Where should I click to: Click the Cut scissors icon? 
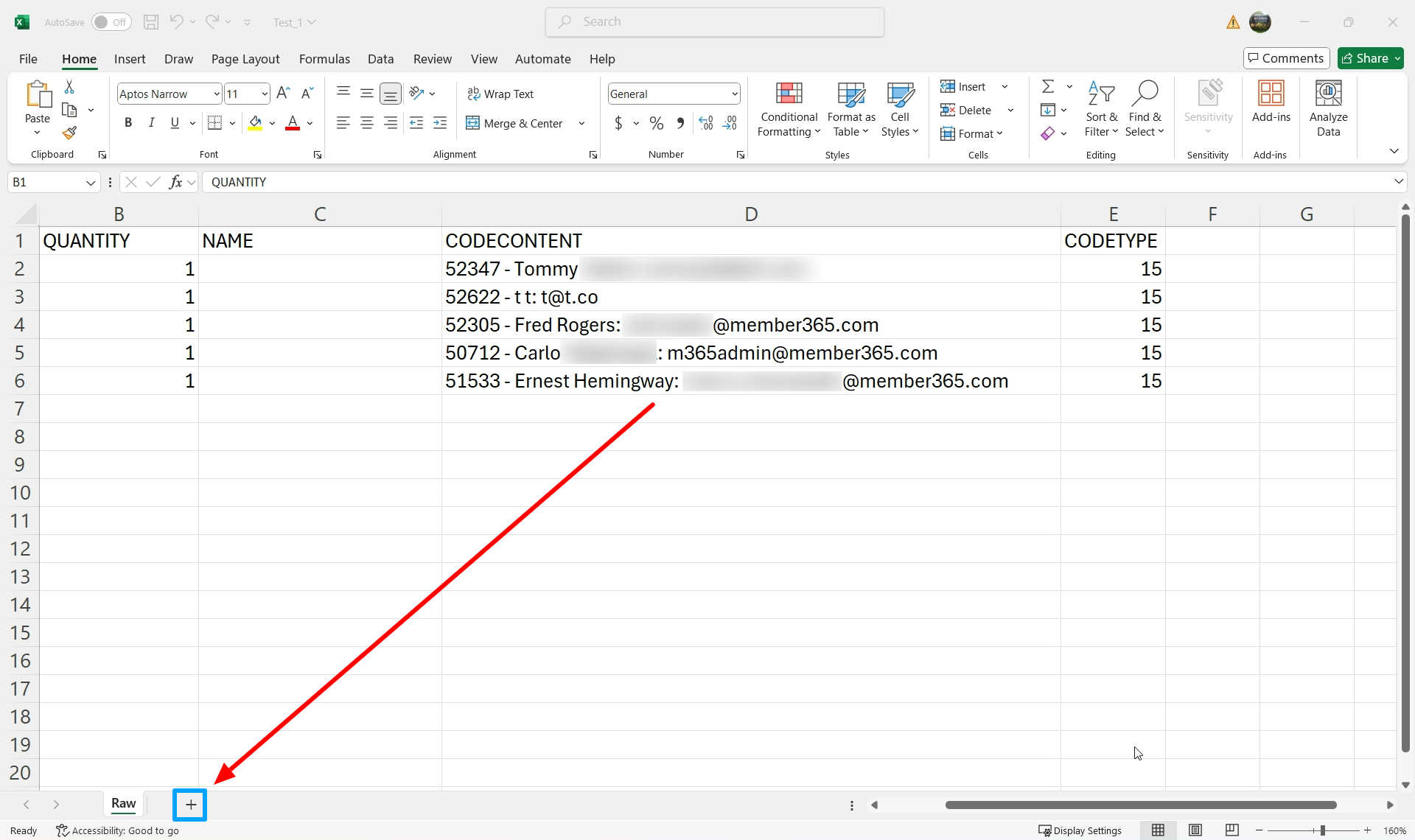tap(69, 87)
